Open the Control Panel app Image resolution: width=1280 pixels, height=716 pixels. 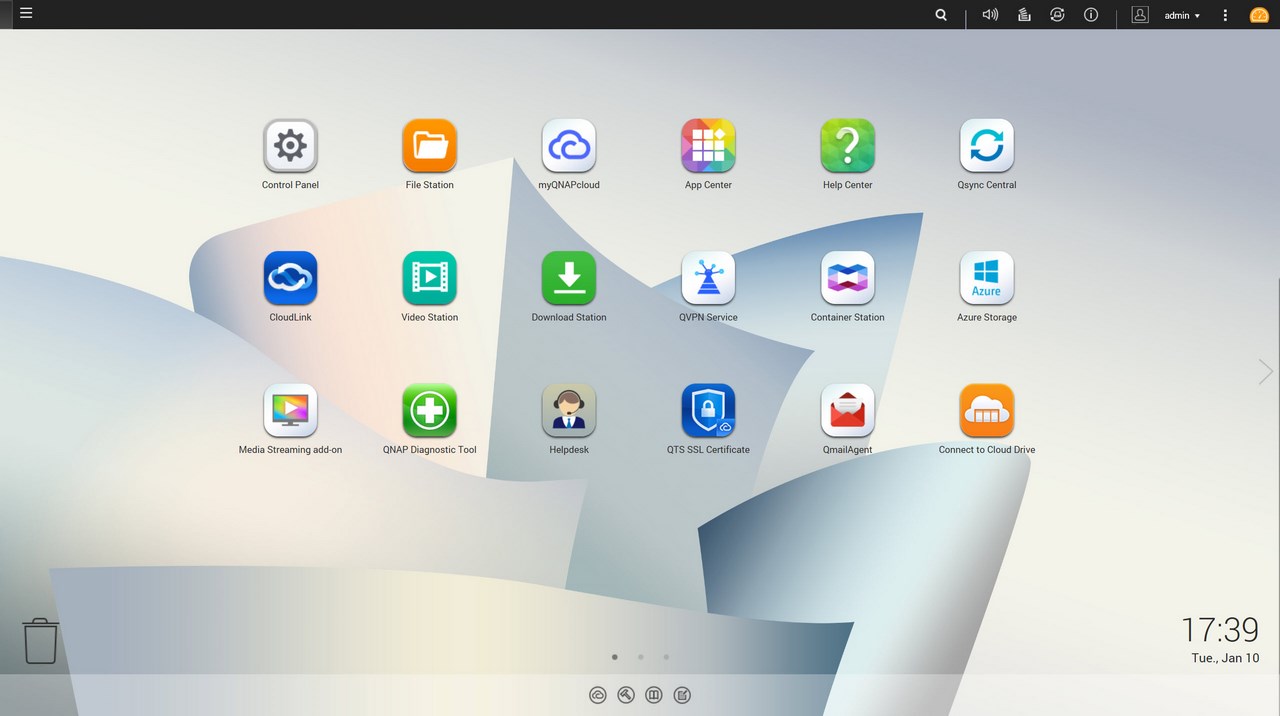pyautogui.click(x=290, y=146)
